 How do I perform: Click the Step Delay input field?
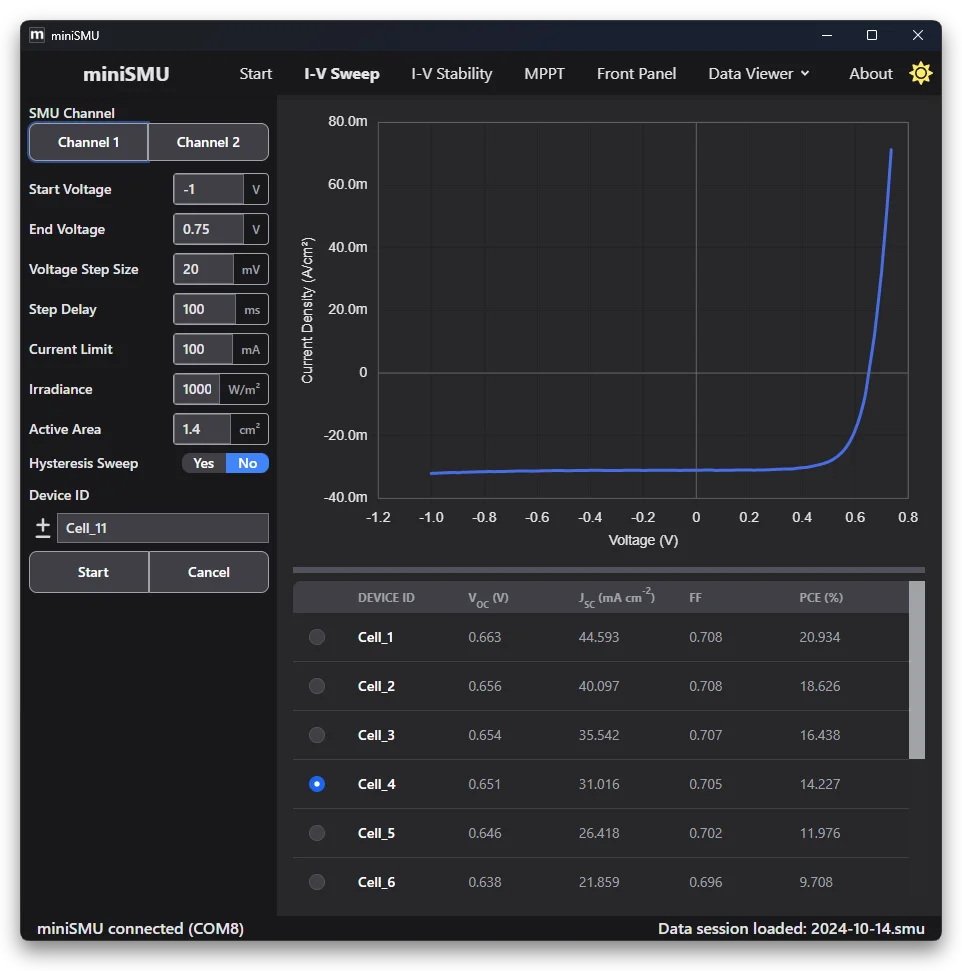click(204, 309)
